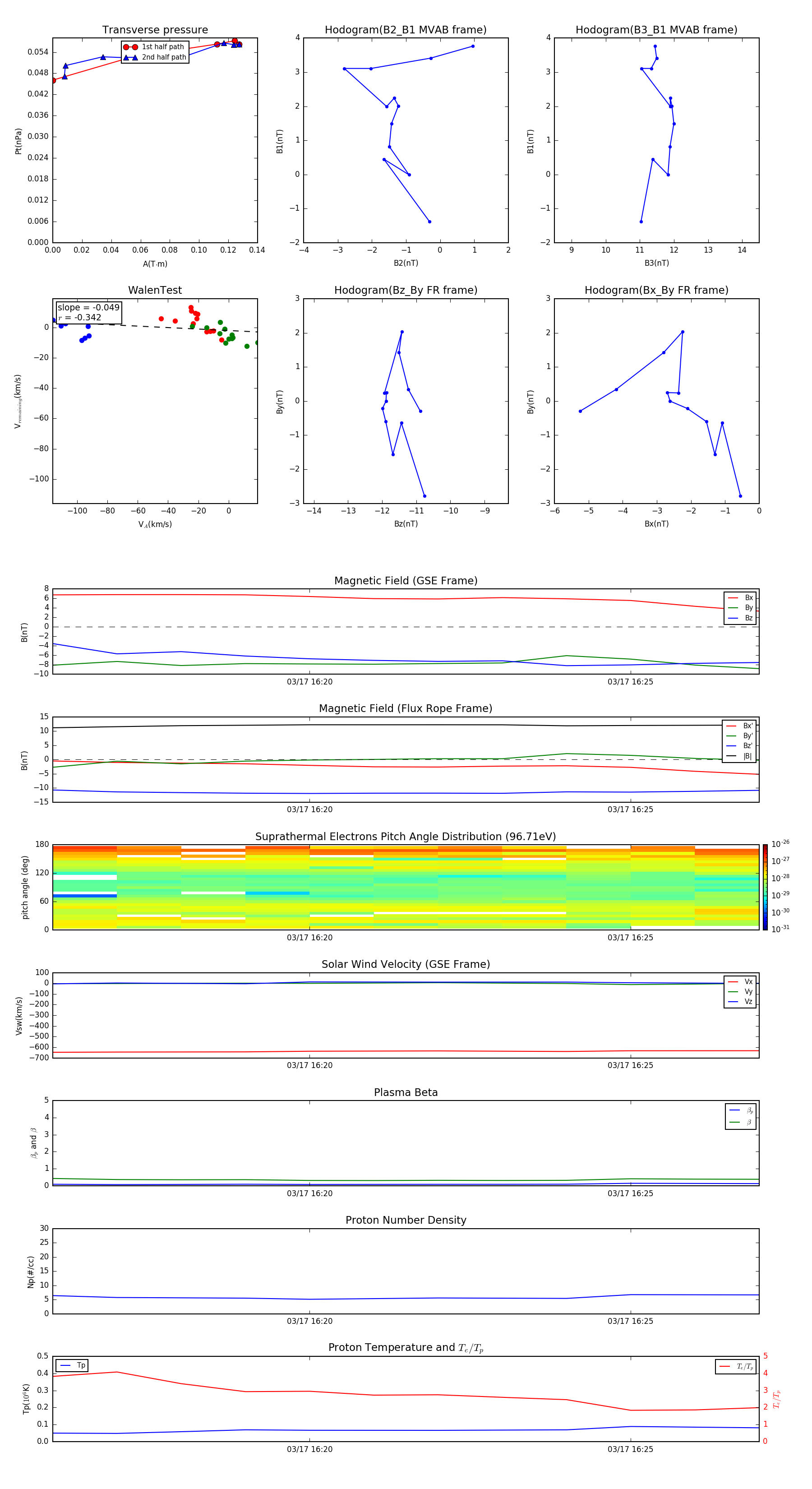This screenshot has width=812, height=1489.
Task: Click the 'Transverse pressure' plot title
Action: pos(155,29)
